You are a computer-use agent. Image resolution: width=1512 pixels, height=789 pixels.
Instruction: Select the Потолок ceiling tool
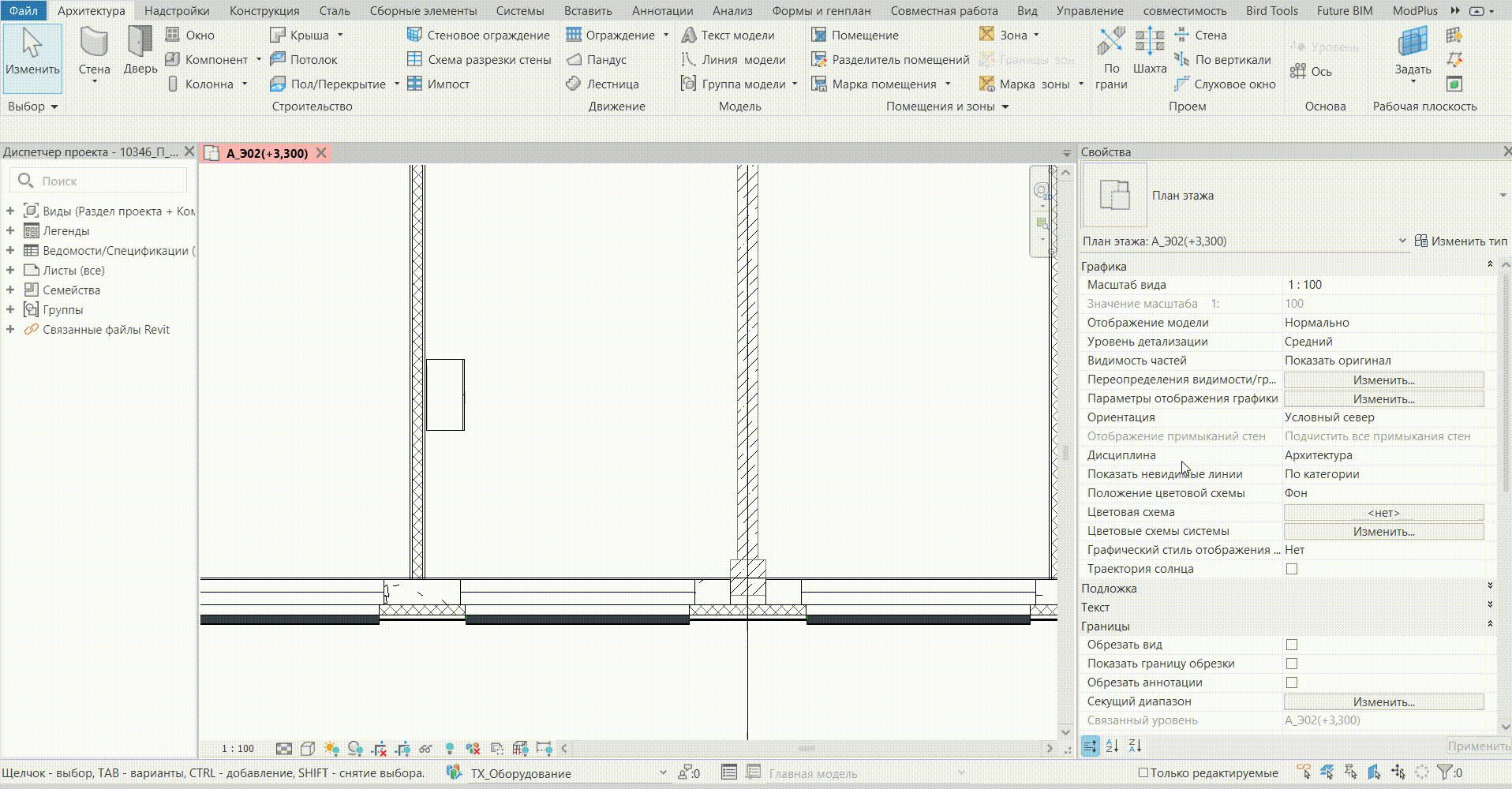(x=303, y=59)
